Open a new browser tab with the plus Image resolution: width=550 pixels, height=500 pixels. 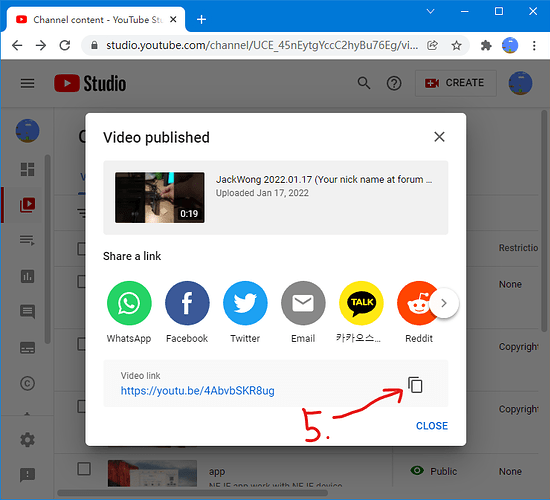click(201, 19)
